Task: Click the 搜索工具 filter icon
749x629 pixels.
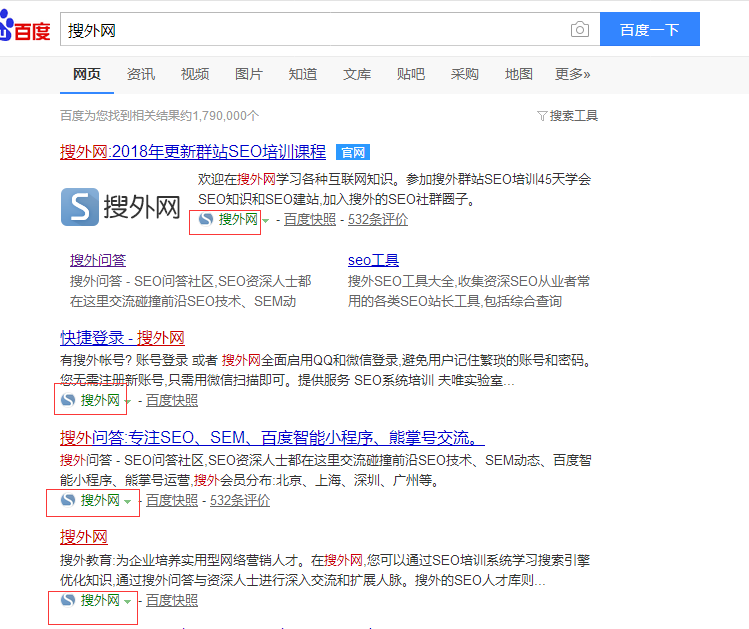Action: click(x=542, y=116)
